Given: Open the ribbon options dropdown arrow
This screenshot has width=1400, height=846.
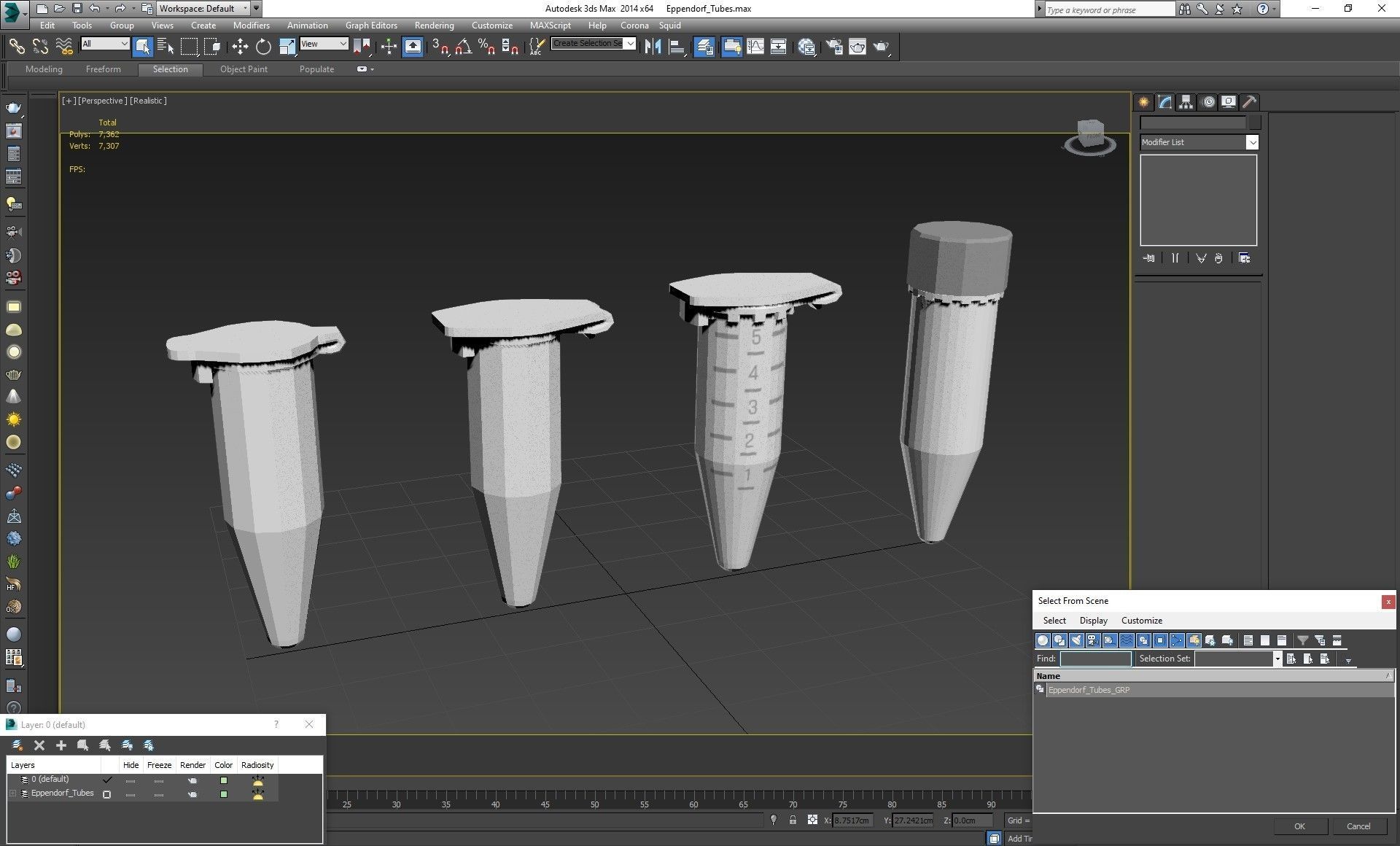Looking at the screenshot, I should 372,69.
